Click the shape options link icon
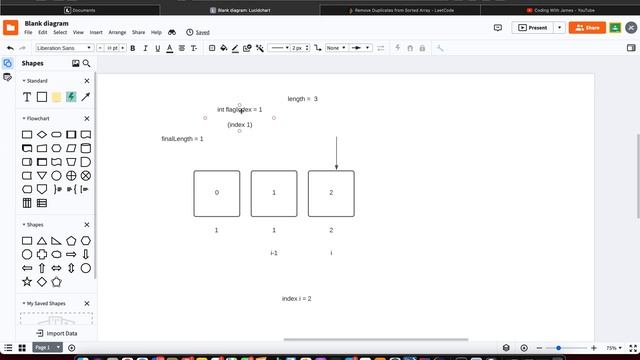The width and height of the screenshot is (640, 360). click(247, 48)
